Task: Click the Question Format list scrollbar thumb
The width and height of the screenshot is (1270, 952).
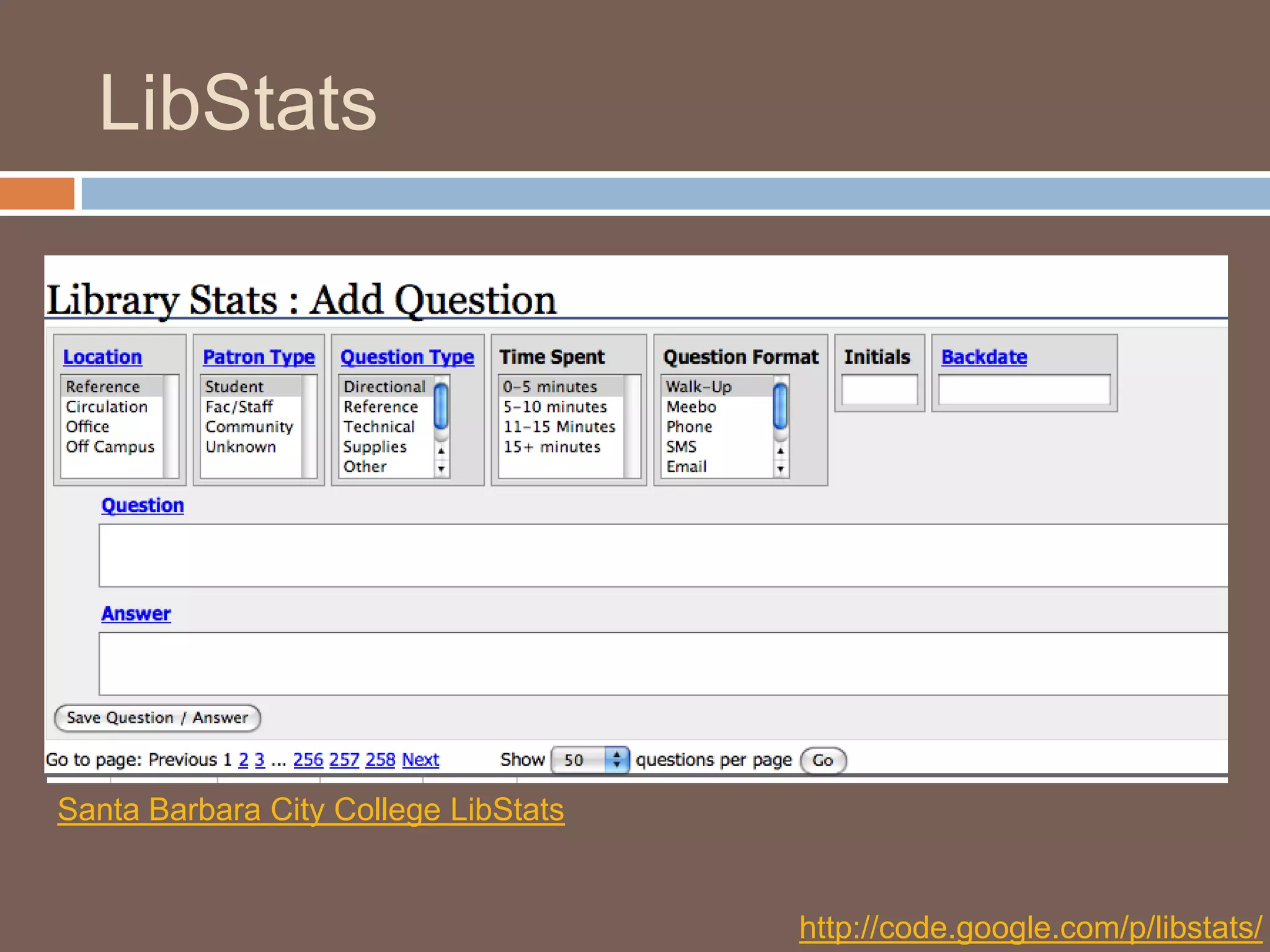Action: point(781,406)
